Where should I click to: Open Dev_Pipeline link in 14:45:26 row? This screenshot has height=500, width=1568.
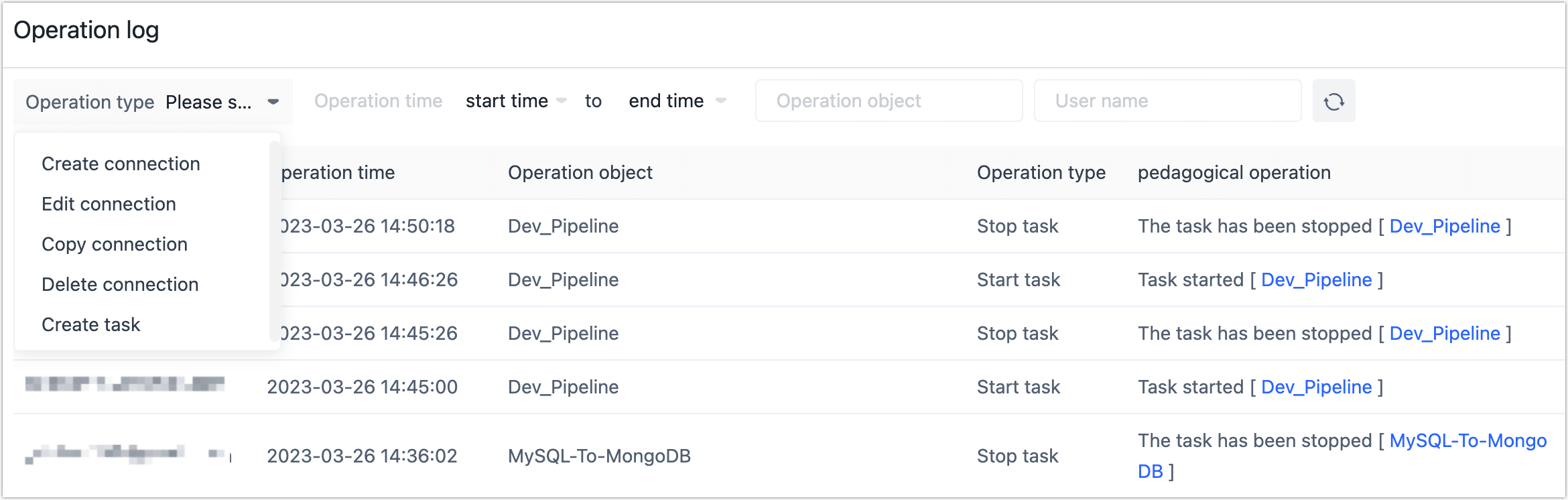(x=1445, y=334)
